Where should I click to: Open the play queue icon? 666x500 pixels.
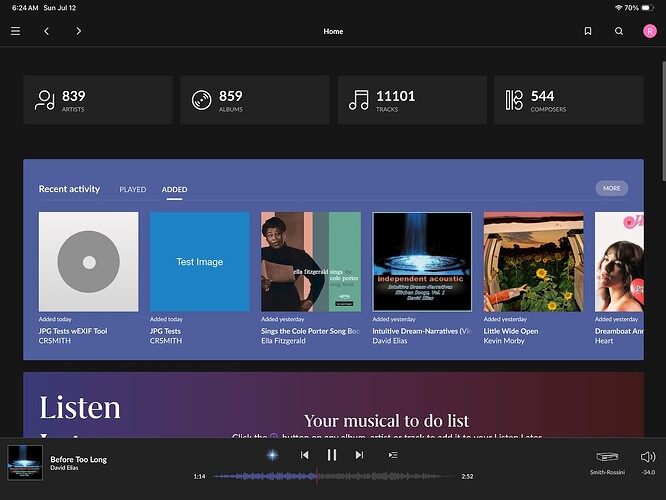[x=393, y=455]
